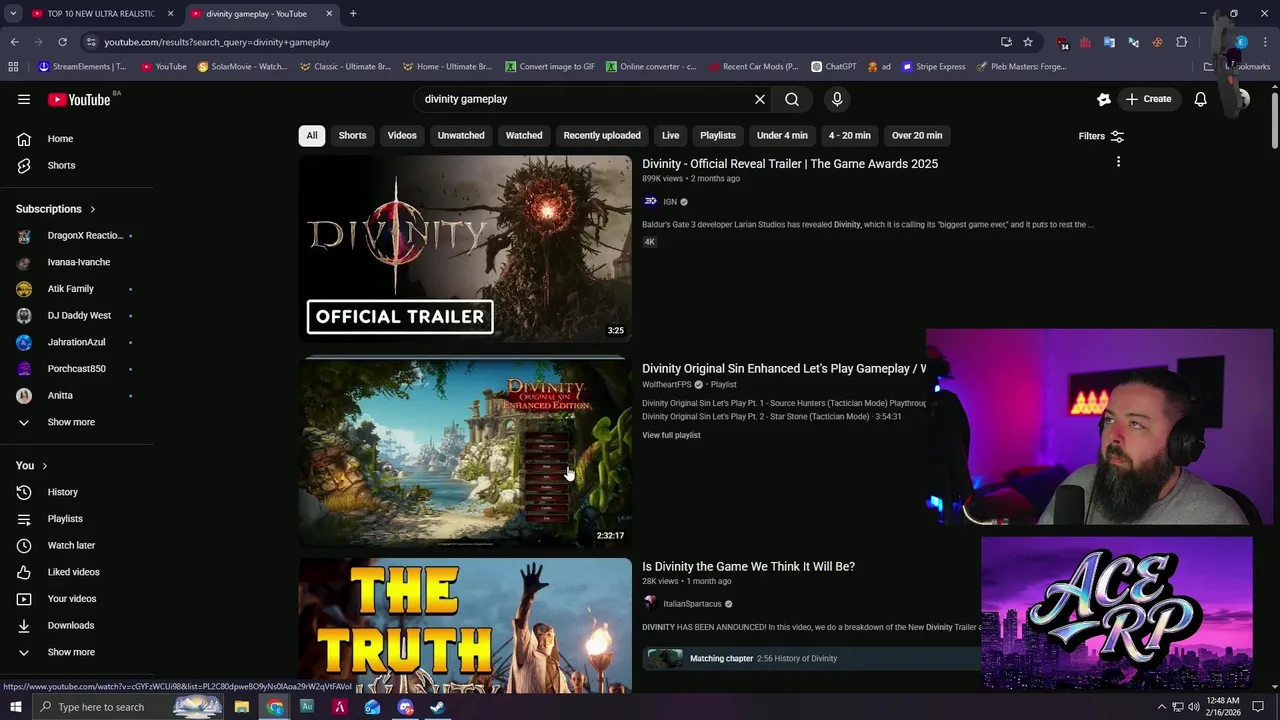This screenshot has height=720, width=1280.
Task: Reload the page in Chrome
Action: (x=62, y=42)
